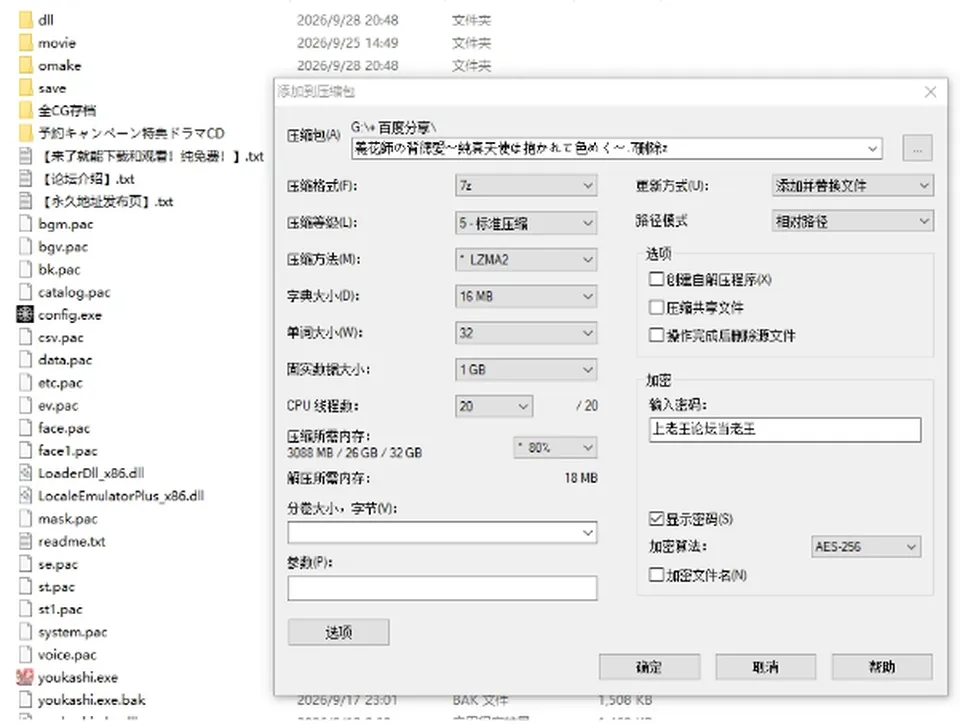Click the config.exe application icon
Screen dimensions: 960x724
tap(25, 315)
